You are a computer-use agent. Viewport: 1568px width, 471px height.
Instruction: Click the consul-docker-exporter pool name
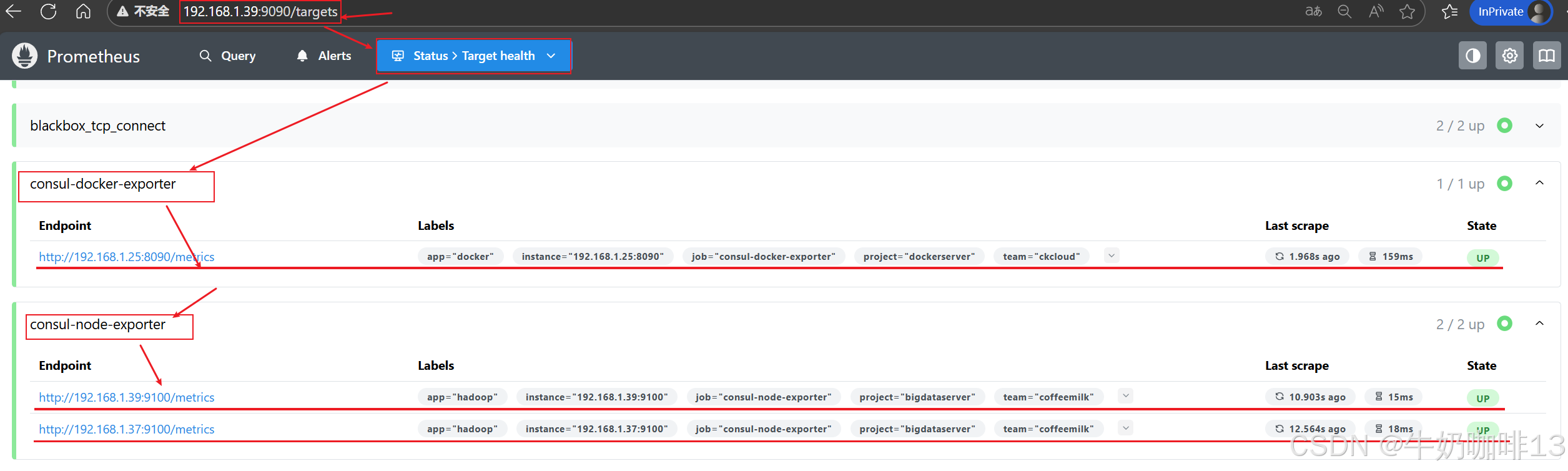click(x=103, y=184)
